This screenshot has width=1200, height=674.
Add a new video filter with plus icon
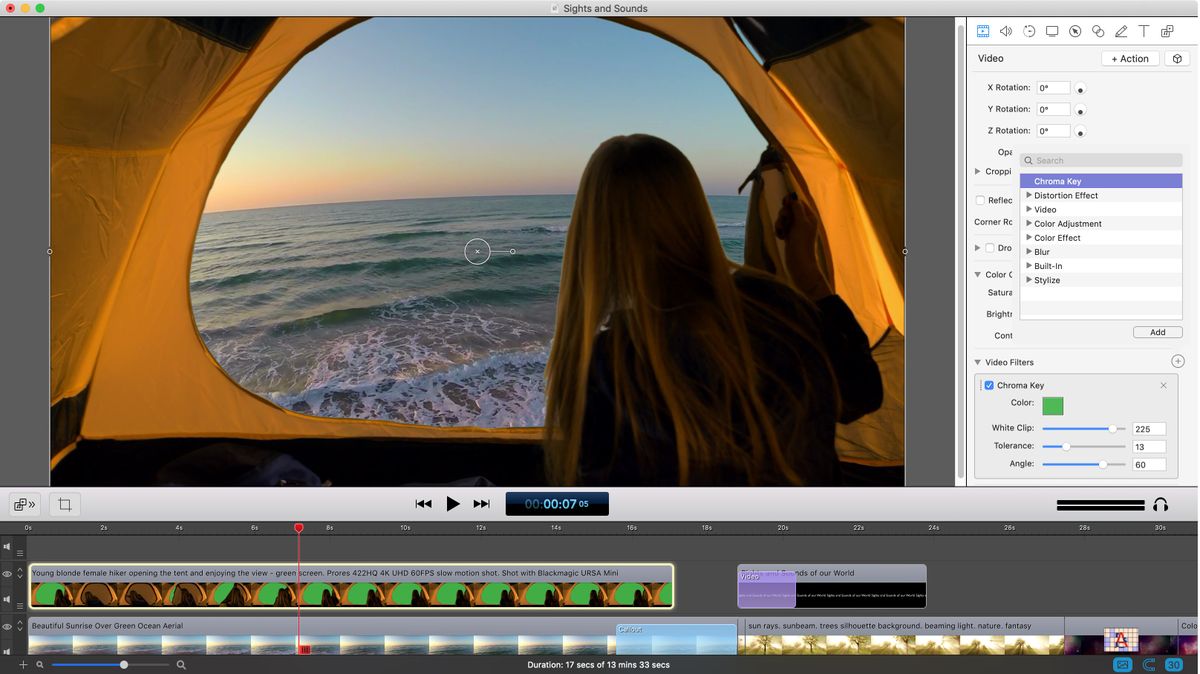tap(1177, 362)
